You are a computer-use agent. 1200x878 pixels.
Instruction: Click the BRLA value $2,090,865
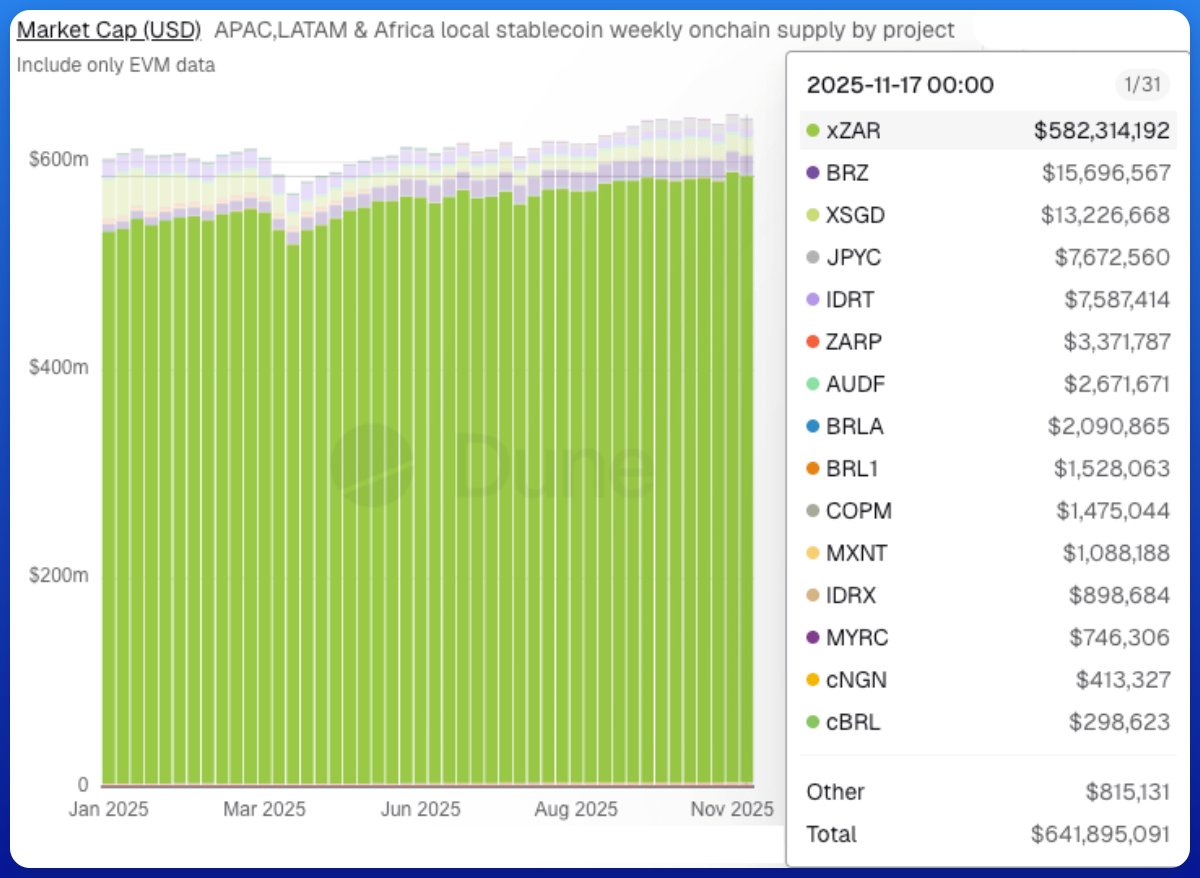click(1109, 426)
